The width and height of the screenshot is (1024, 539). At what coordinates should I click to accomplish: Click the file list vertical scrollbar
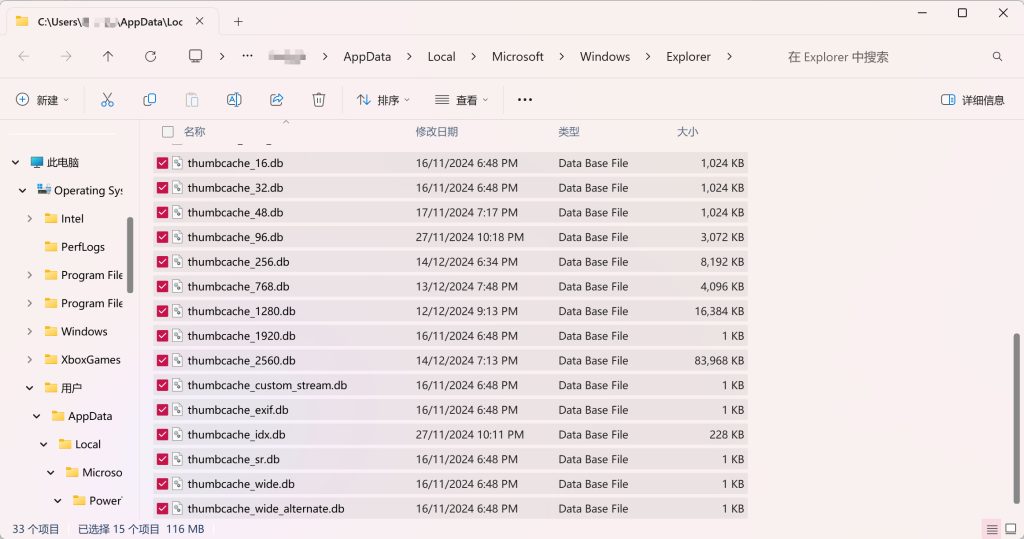pos(1016,418)
